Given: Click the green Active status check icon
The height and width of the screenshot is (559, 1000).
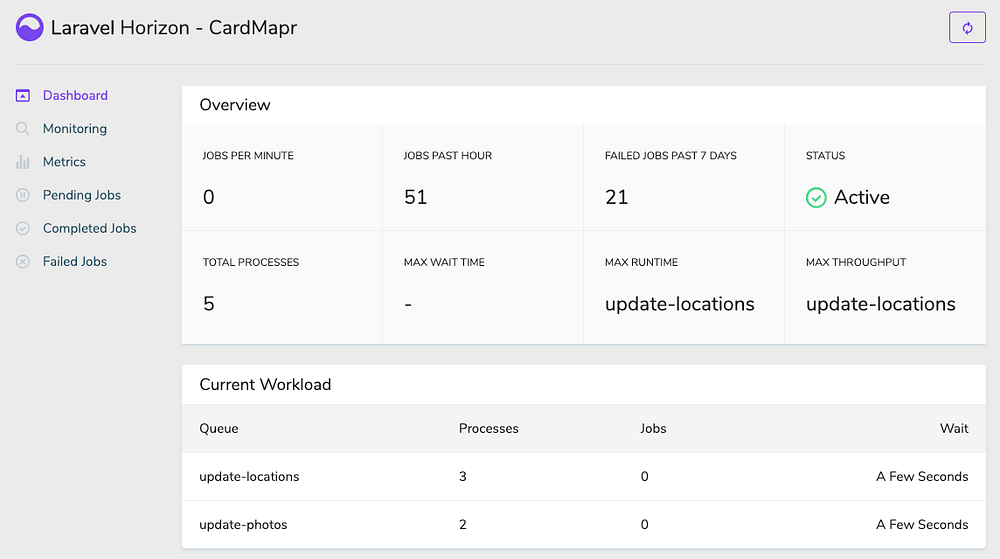Looking at the screenshot, I should [816, 198].
